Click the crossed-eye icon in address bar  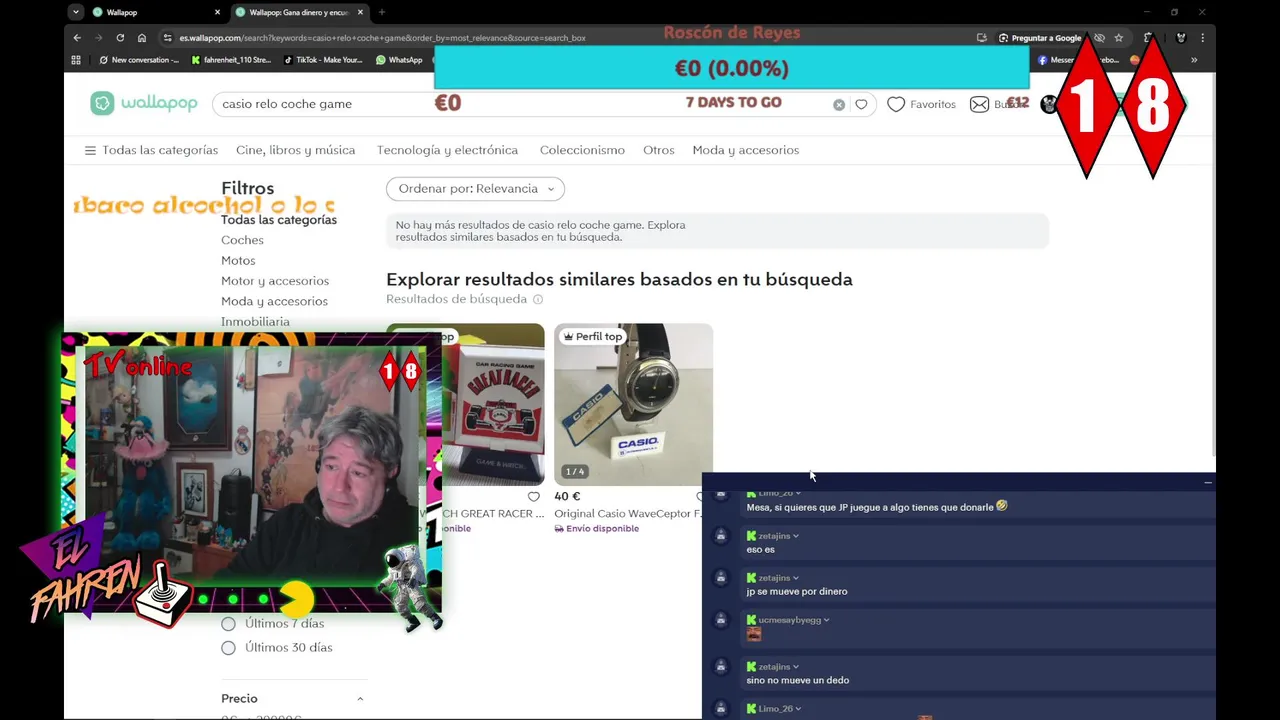click(x=1099, y=38)
